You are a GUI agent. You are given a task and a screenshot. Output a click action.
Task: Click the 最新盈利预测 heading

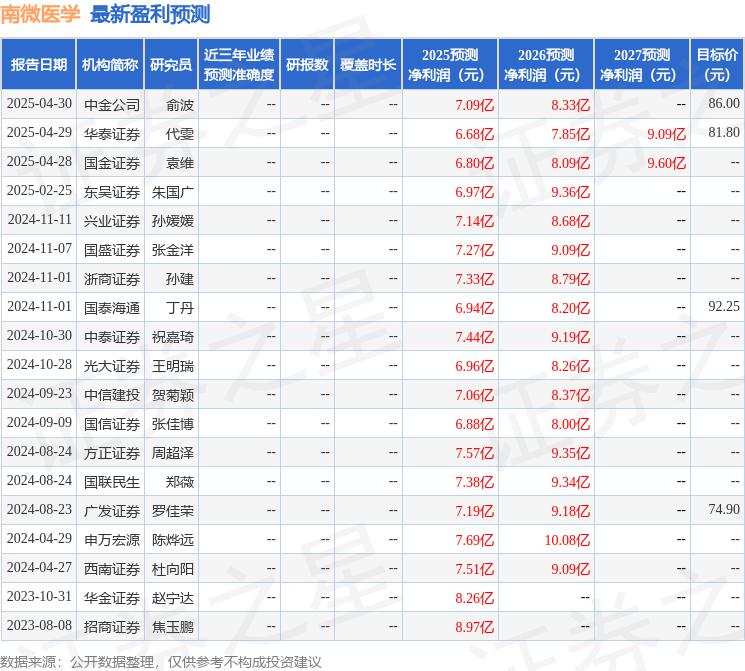(x=150, y=14)
